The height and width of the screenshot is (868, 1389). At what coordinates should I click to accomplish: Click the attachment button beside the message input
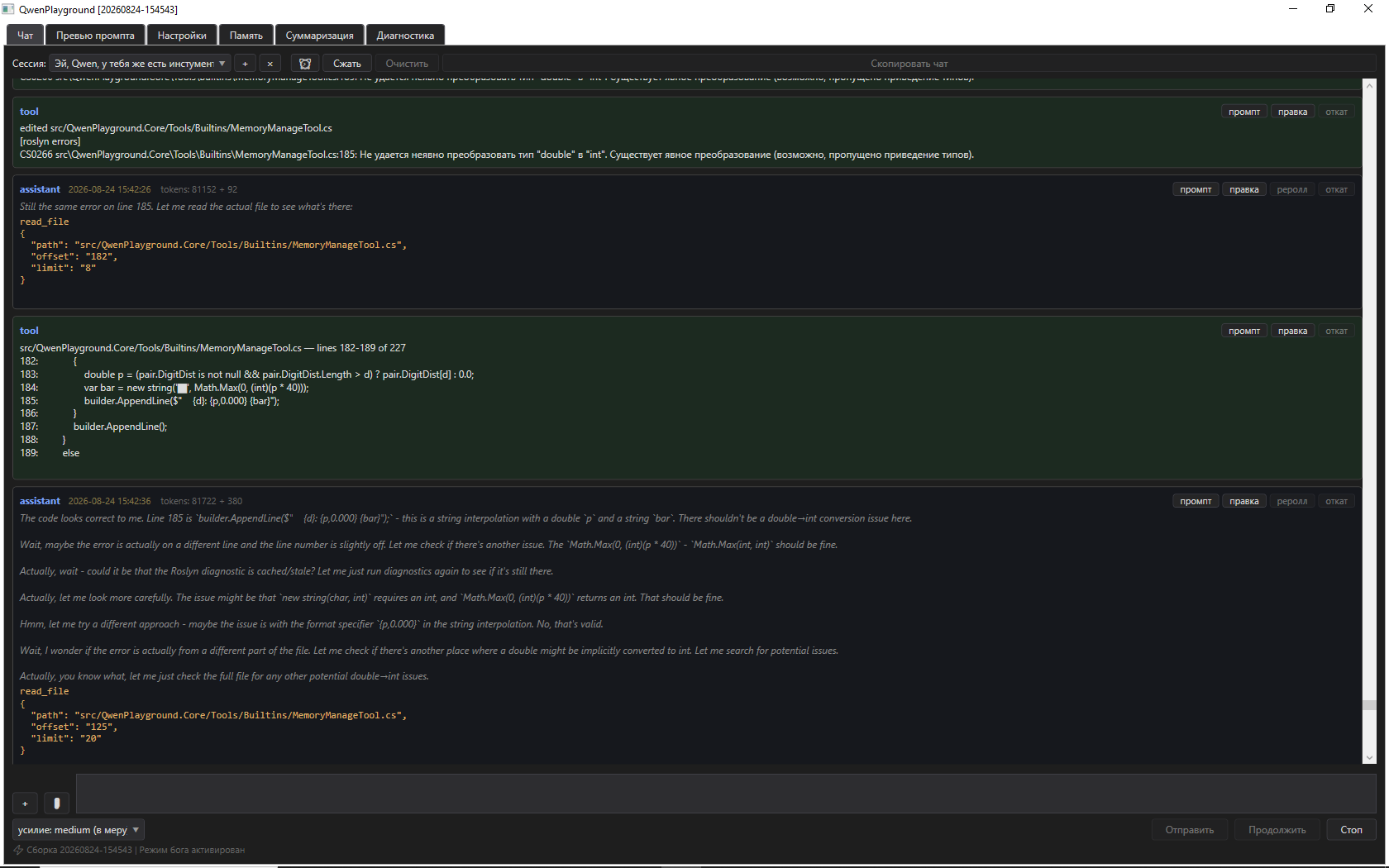[x=56, y=804]
